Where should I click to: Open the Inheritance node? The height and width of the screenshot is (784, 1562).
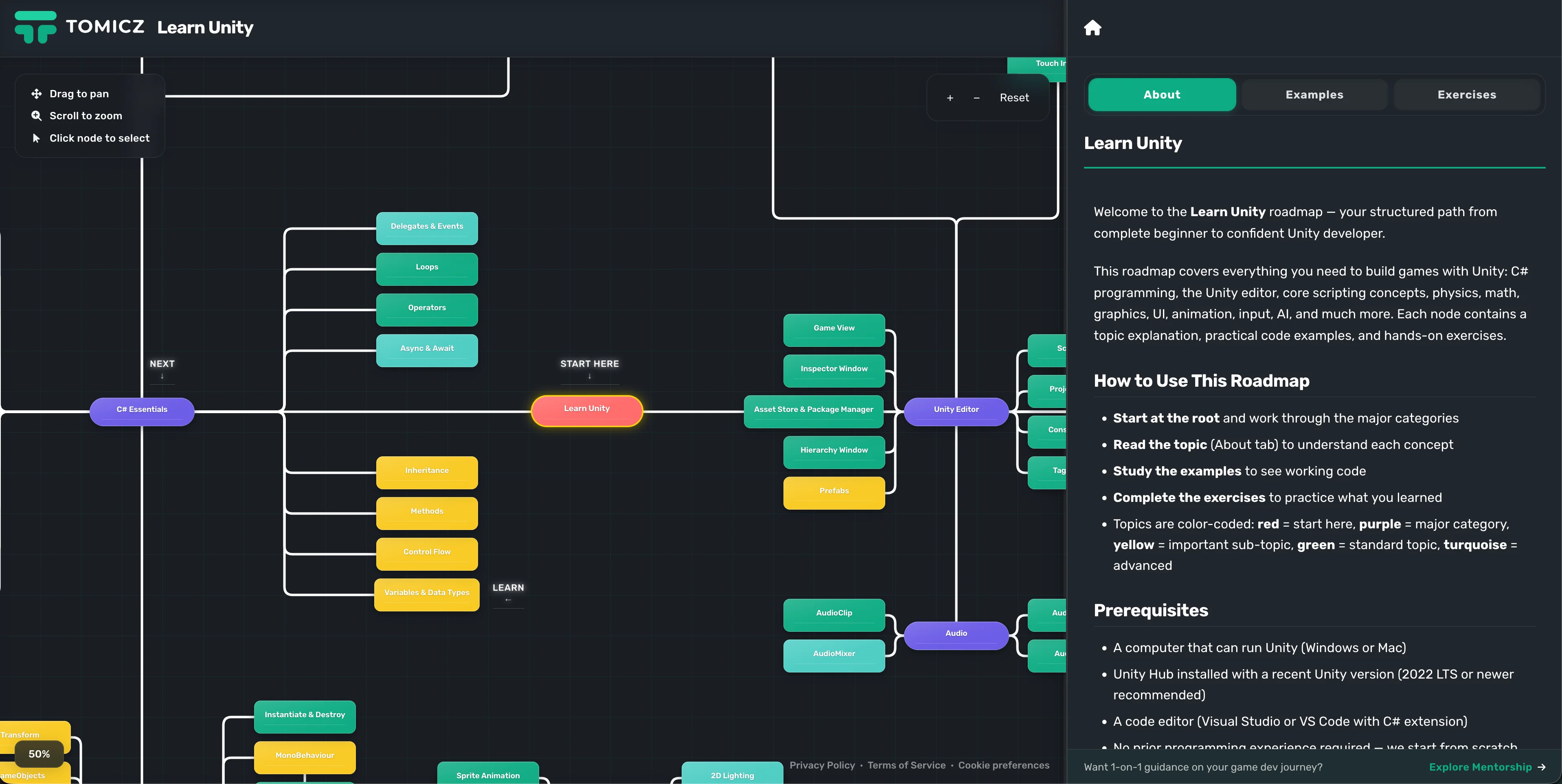tap(427, 472)
